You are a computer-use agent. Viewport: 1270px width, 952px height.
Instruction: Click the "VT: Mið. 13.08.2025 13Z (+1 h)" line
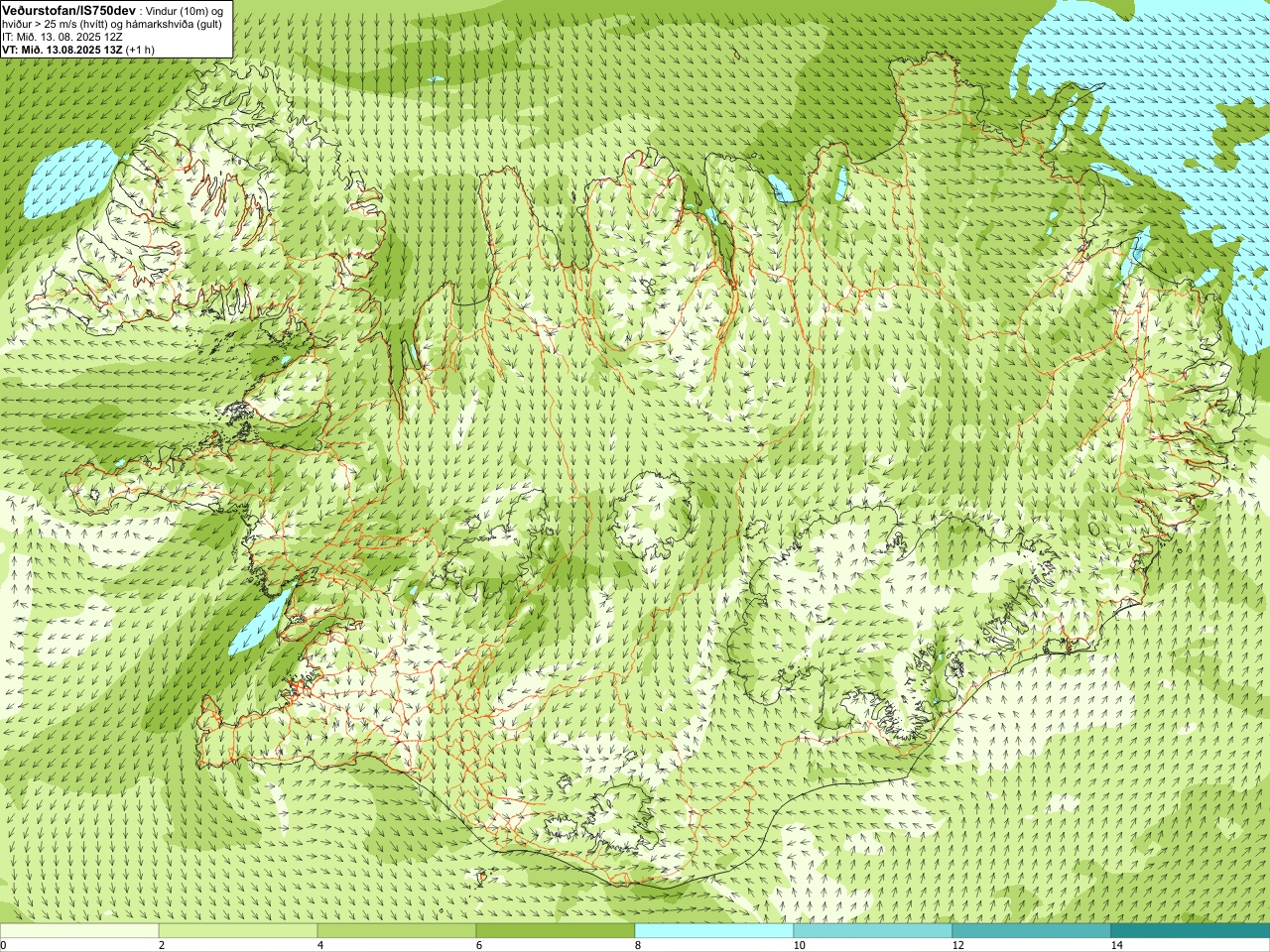click(78, 50)
